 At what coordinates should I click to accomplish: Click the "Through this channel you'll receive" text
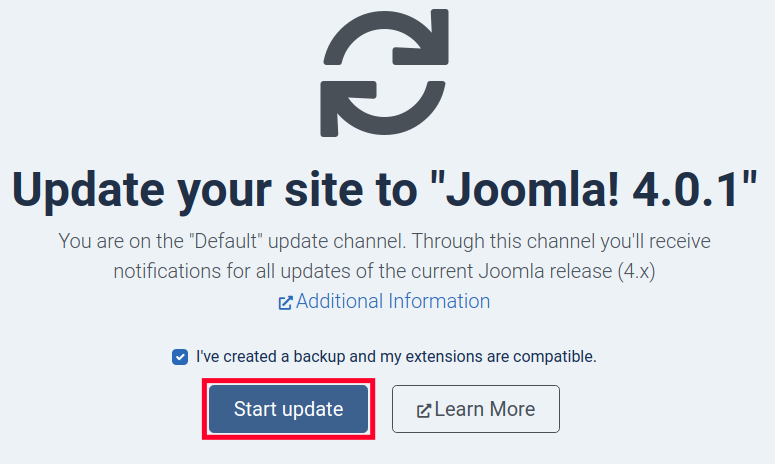(x=561, y=241)
